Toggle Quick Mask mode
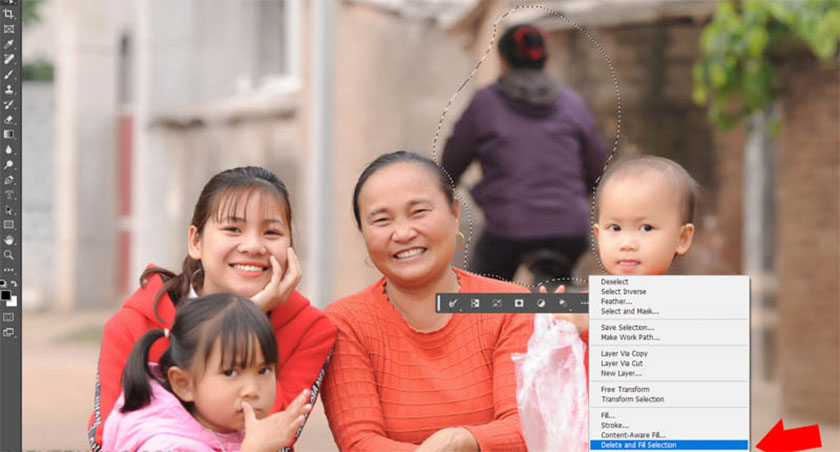The height and width of the screenshot is (452, 840). point(9,317)
